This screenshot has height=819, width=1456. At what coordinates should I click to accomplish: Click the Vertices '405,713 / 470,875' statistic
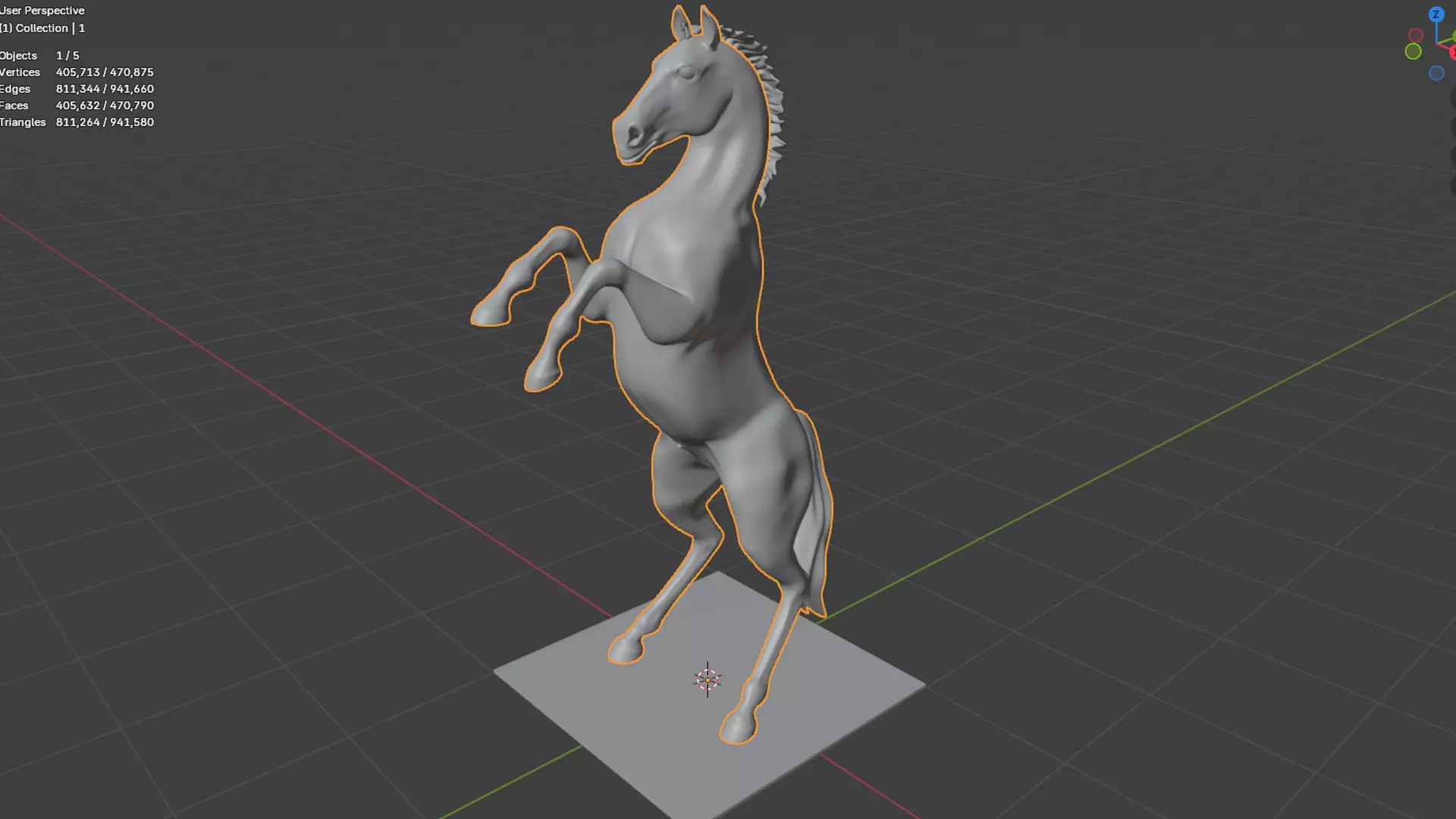point(105,72)
